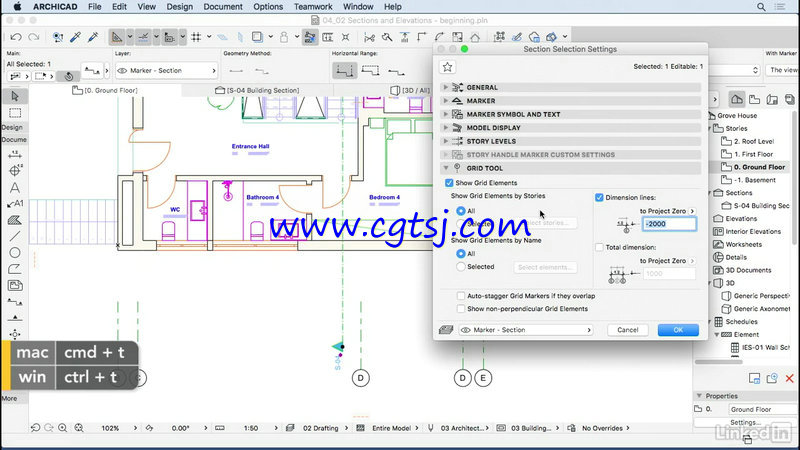
Task: Click the Settings button in Properties
Action: pos(746,422)
